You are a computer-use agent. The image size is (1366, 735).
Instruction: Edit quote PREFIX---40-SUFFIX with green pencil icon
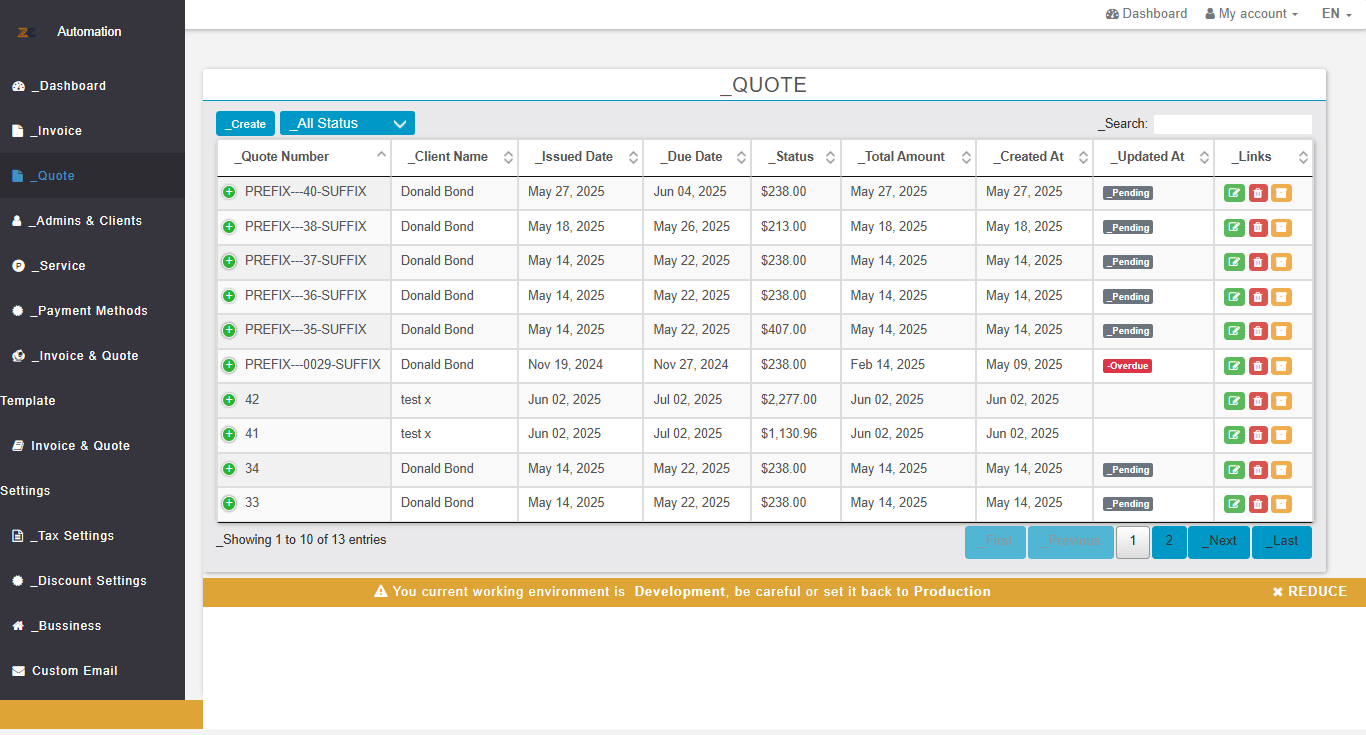coord(1234,193)
